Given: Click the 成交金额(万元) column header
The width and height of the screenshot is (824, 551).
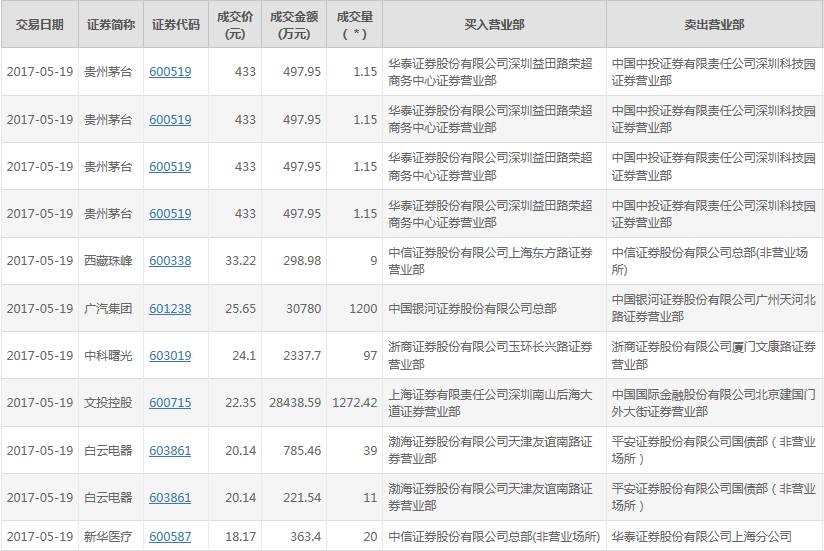Looking at the screenshot, I should (x=294, y=25).
